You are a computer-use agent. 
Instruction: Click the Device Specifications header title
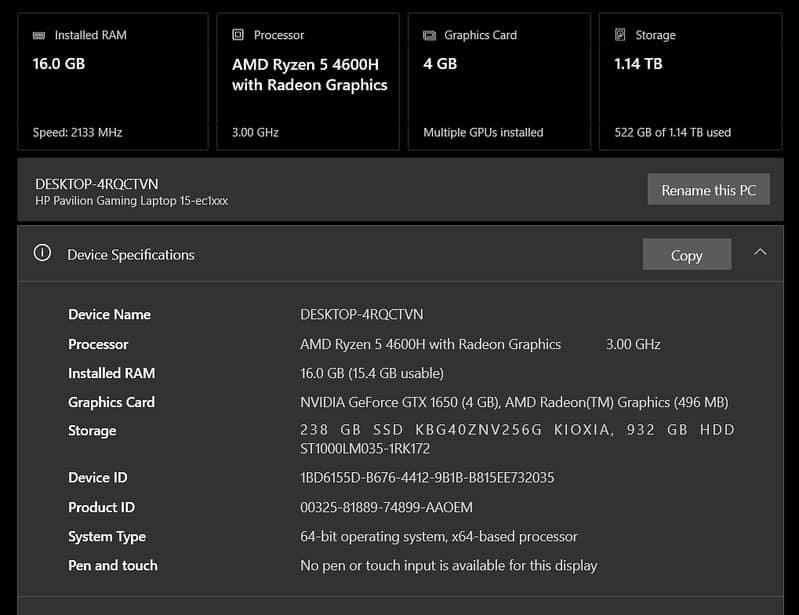[x=130, y=255]
